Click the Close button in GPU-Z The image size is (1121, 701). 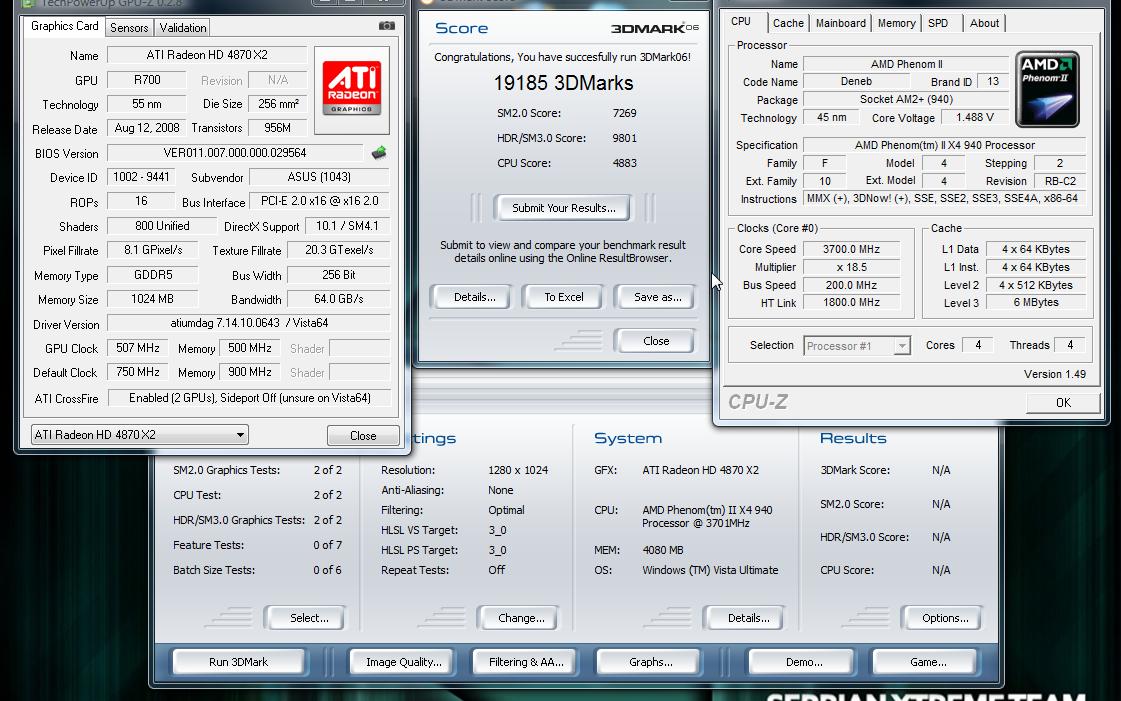pos(363,435)
